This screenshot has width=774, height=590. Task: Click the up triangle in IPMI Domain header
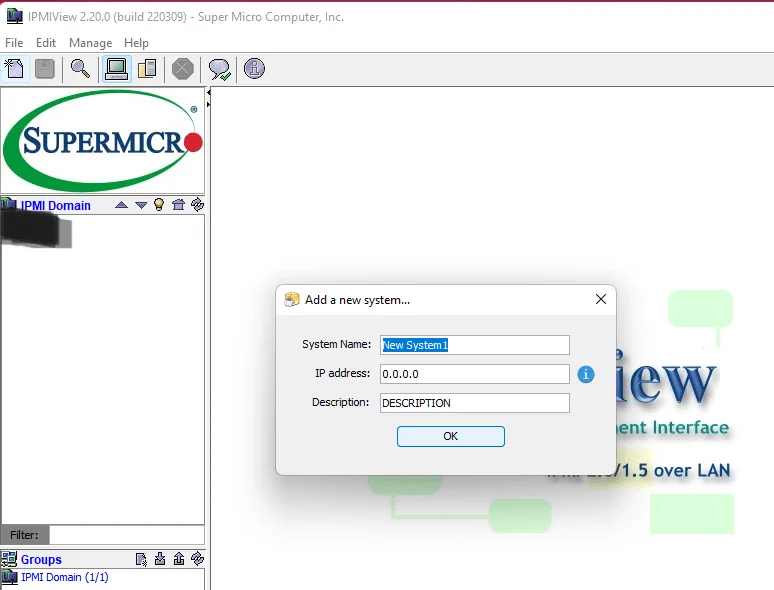point(121,205)
